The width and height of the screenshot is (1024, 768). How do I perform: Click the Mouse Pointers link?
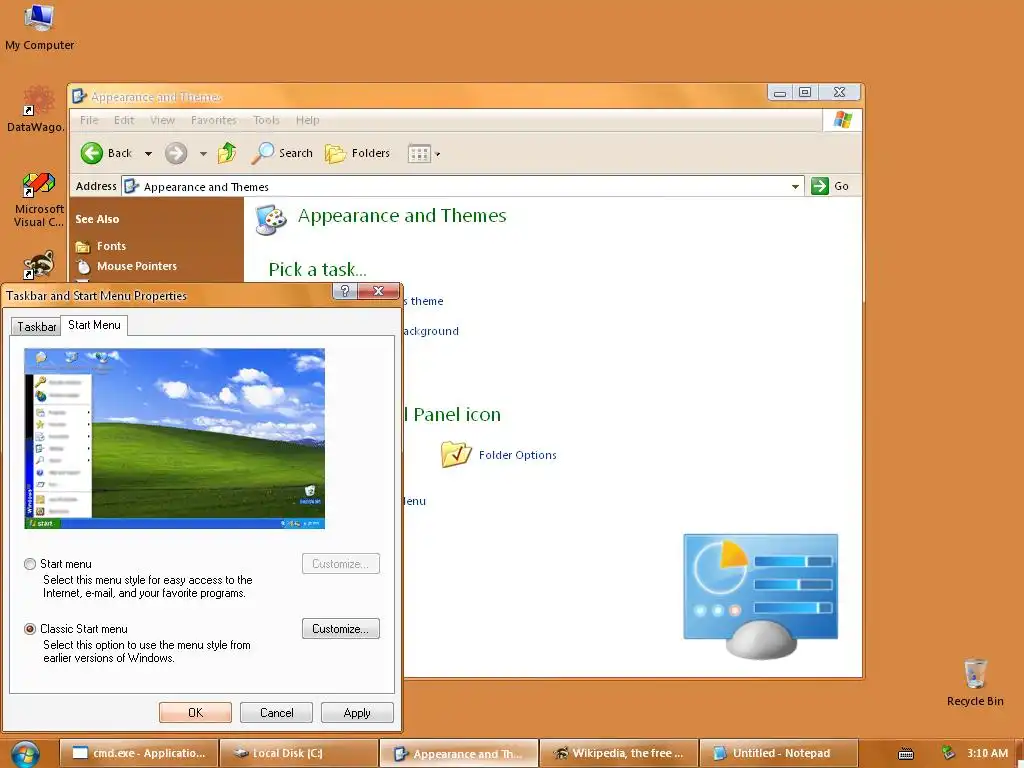(x=137, y=266)
